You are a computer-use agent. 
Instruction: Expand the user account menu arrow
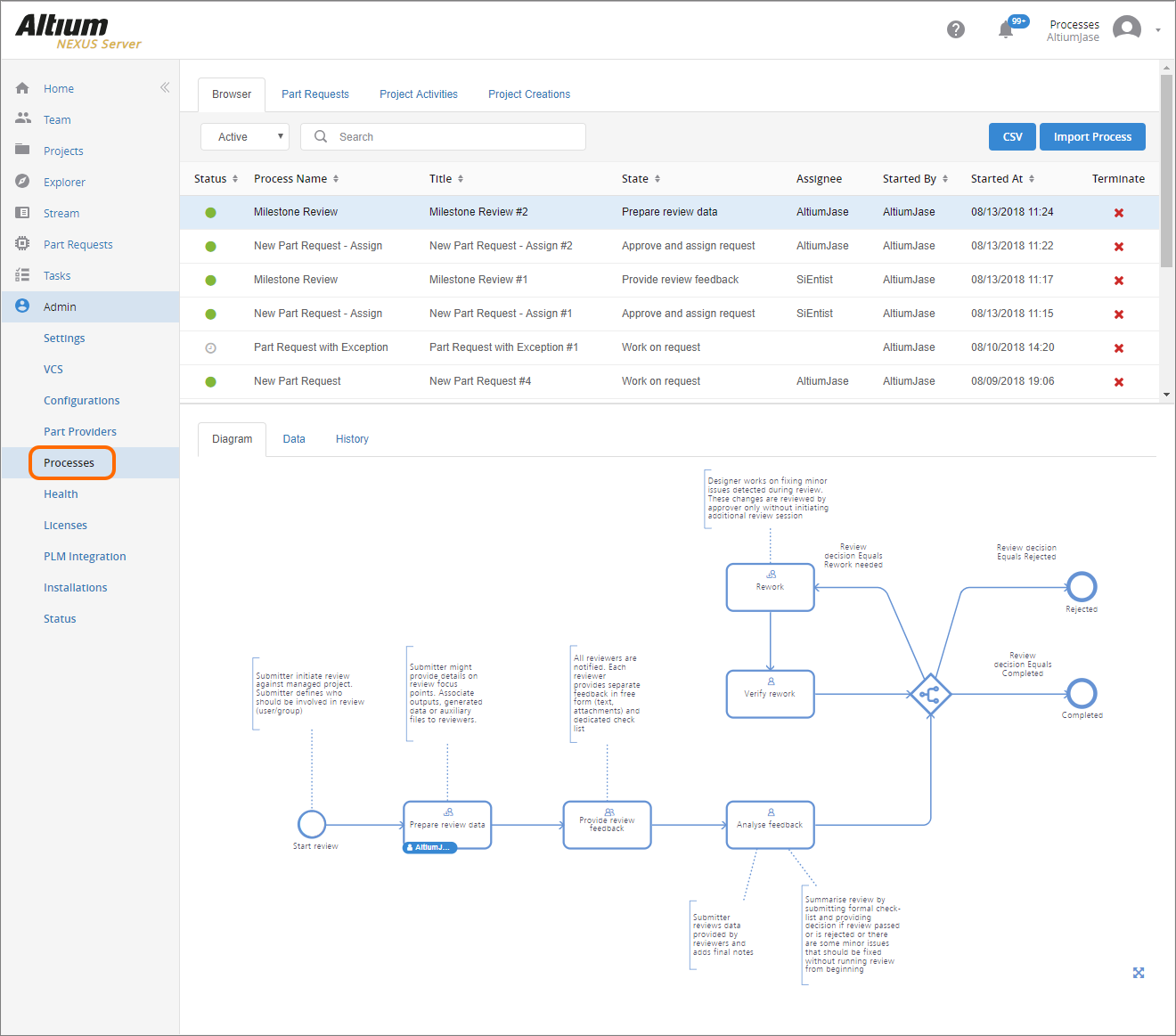[x=1157, y=30]
